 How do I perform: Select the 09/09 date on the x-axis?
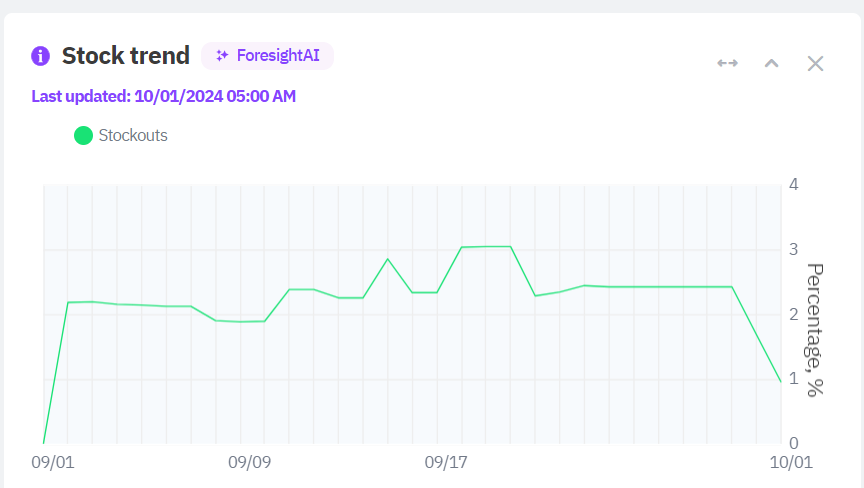[249, 463]
